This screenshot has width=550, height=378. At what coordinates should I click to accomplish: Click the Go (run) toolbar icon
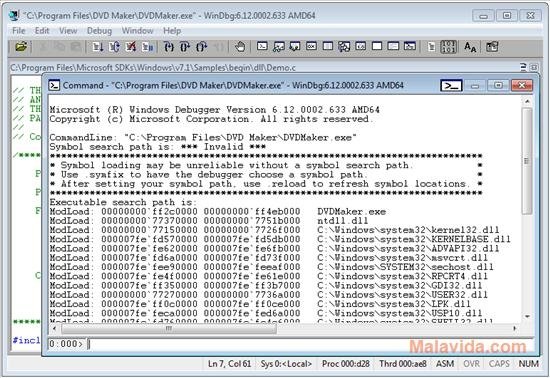click(x=98, y=47)
